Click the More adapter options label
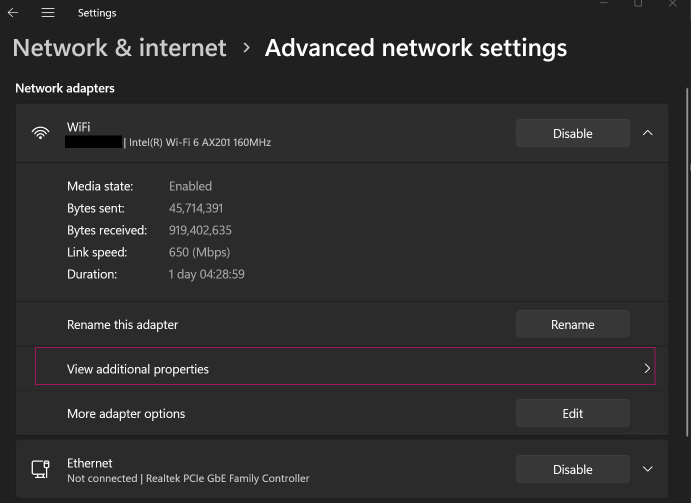The width and height of the screenshot is (691, 503). coord(126,414)
